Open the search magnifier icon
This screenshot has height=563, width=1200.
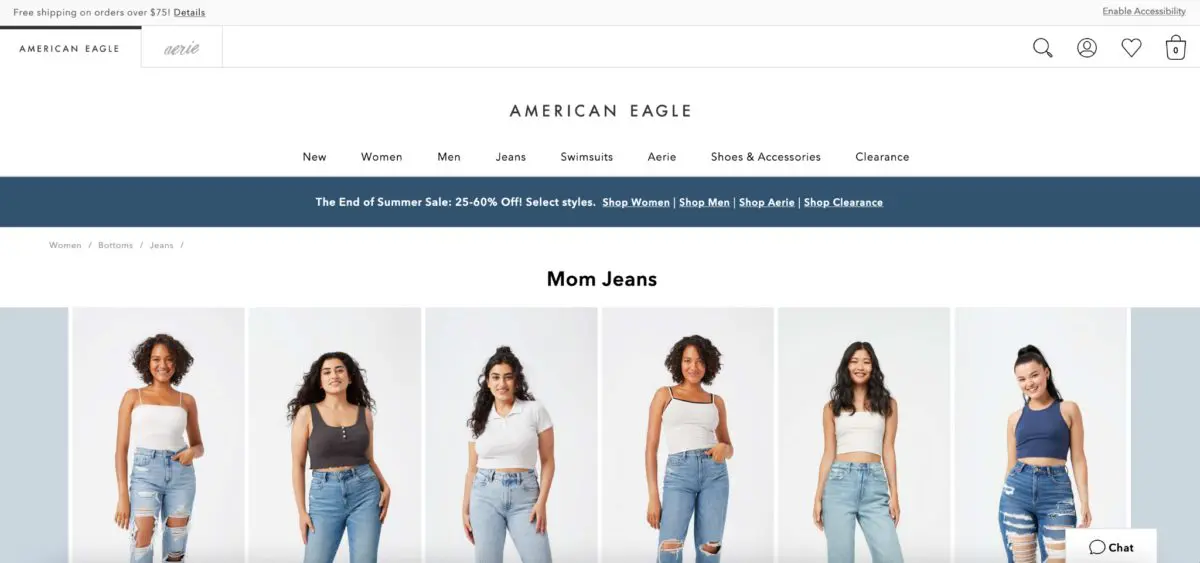tap(1043, 48)
